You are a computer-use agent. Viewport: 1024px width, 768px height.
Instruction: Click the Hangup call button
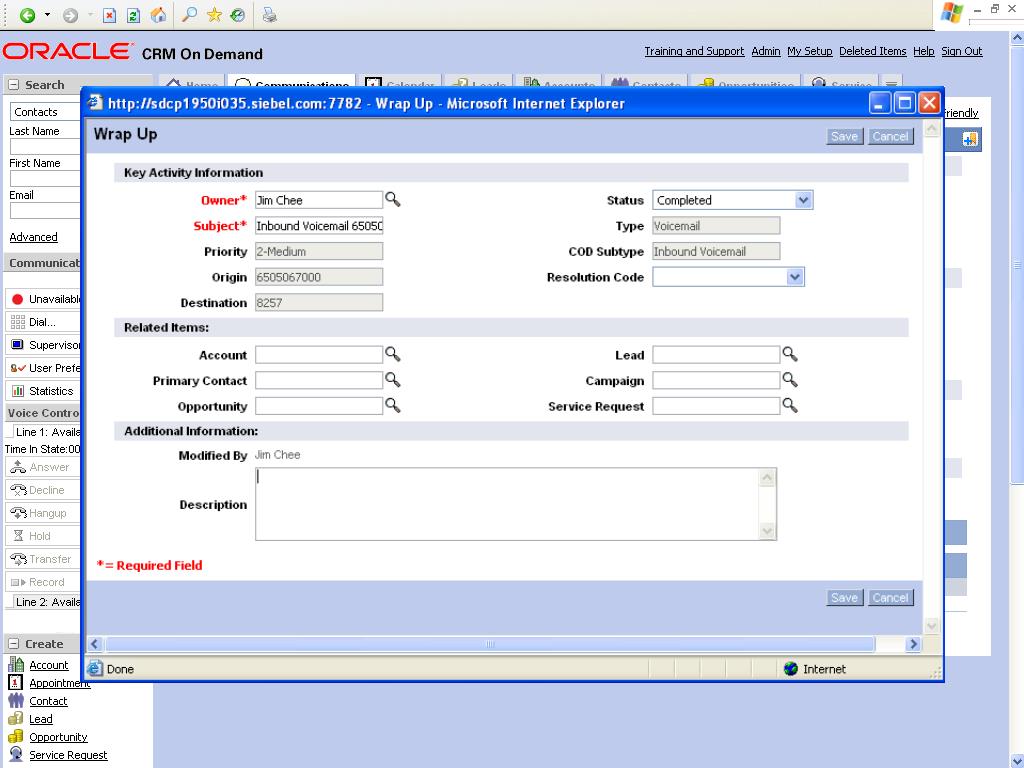(42, 513)
